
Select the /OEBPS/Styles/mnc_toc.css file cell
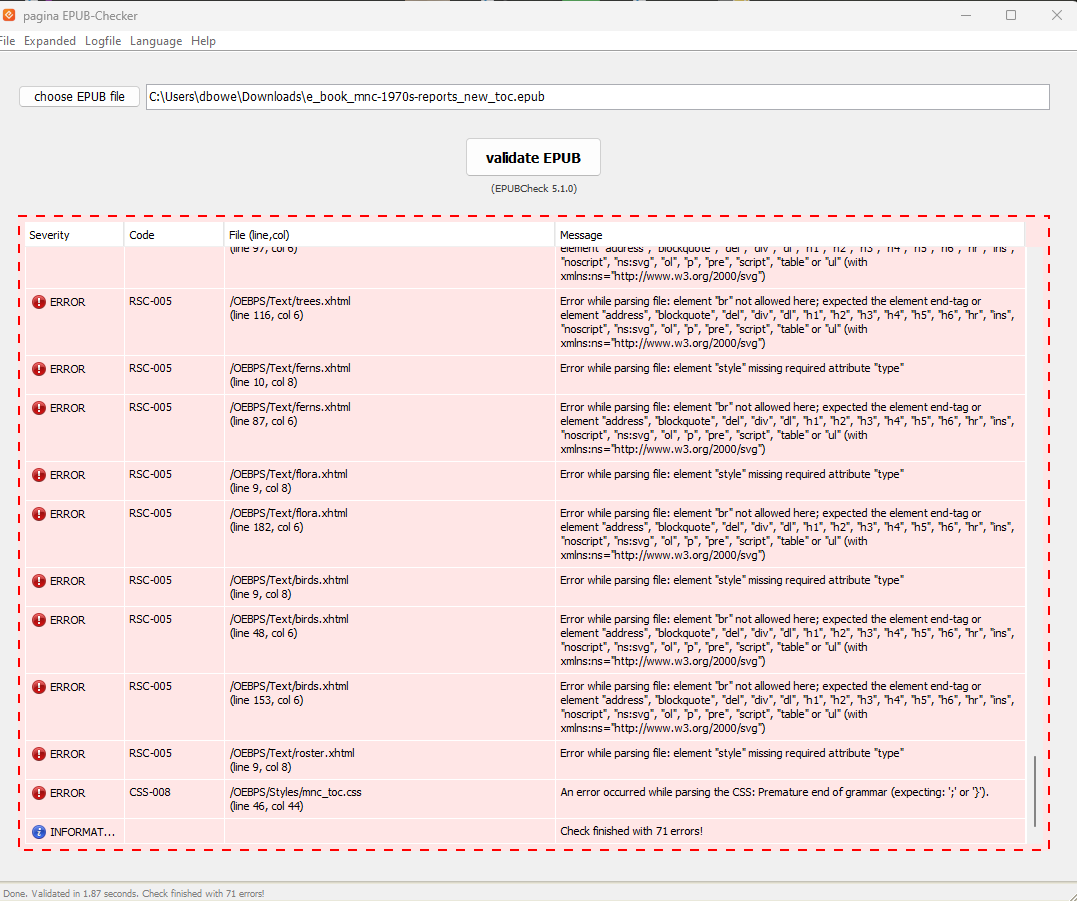coord(389,799)
